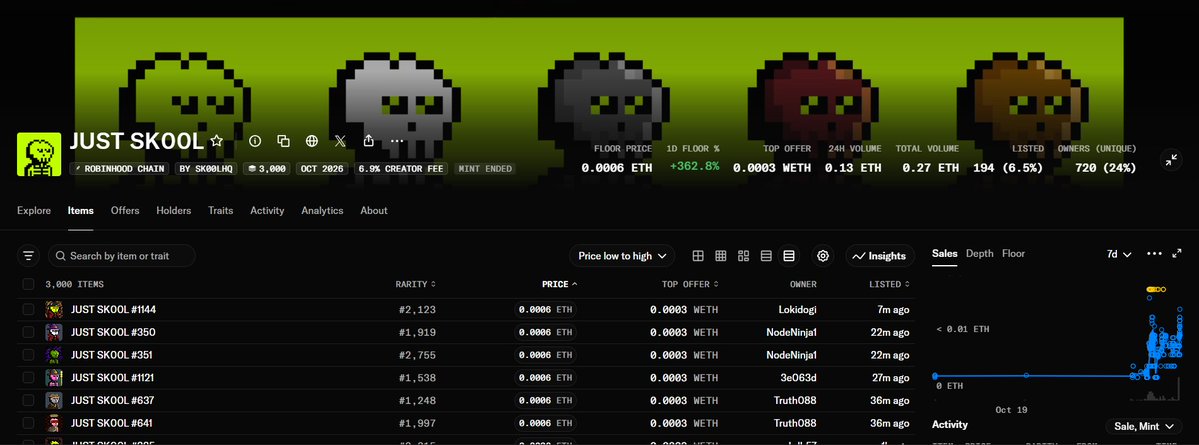Image resolution: width=1199 pixels, height=445 pixels.
Task: Go to the Explore tab
Action: click(34, 210)
